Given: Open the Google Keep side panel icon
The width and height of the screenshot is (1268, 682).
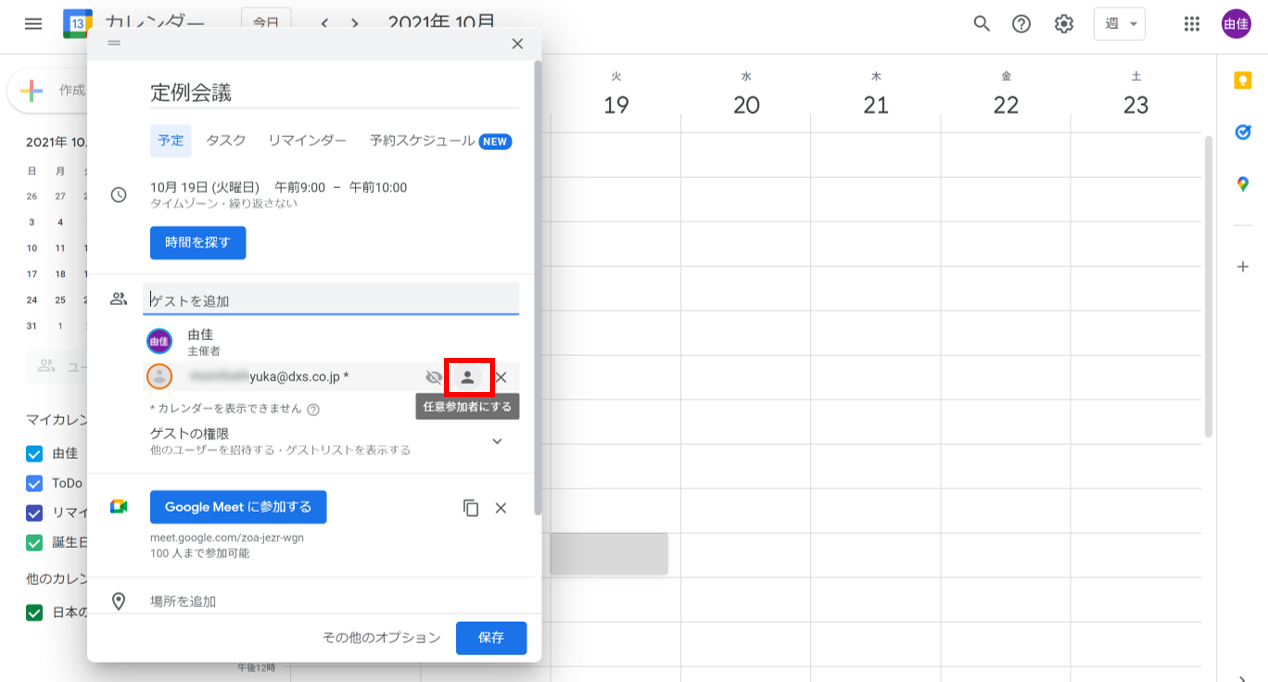Looking at the screenshot, I should click(x=1243, y=81).
